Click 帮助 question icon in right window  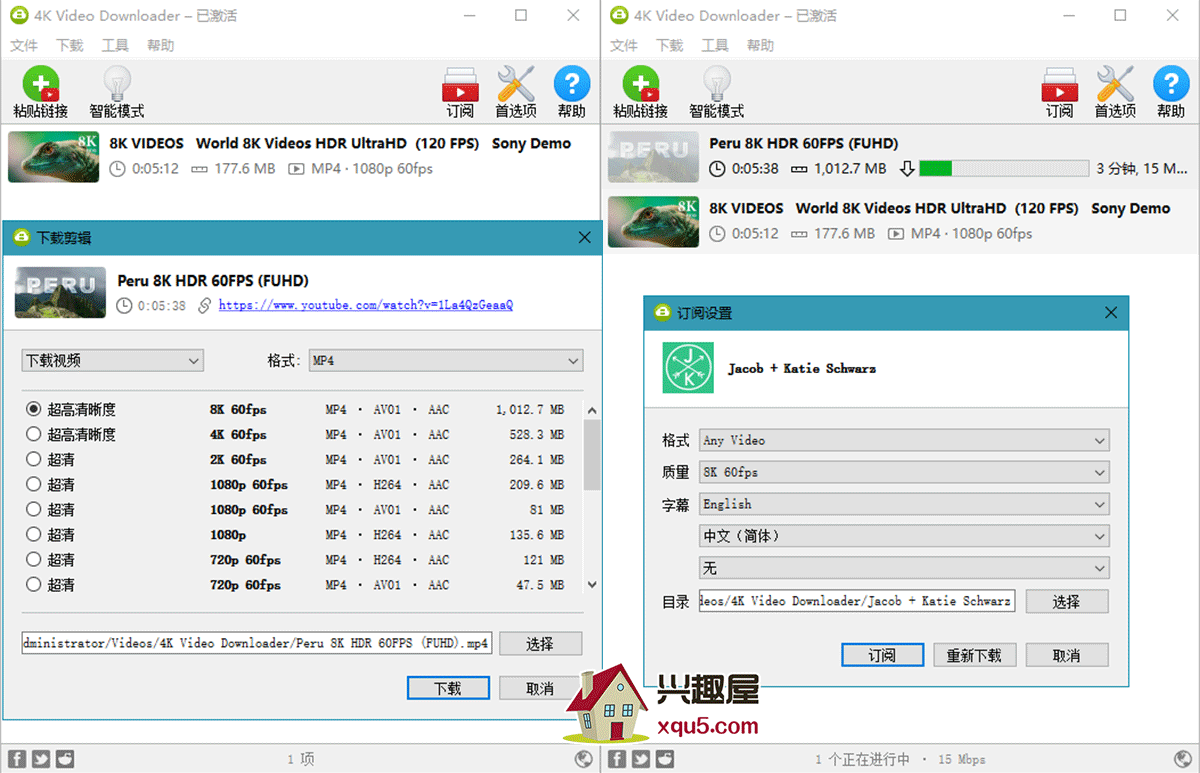tap(1172, 84)
